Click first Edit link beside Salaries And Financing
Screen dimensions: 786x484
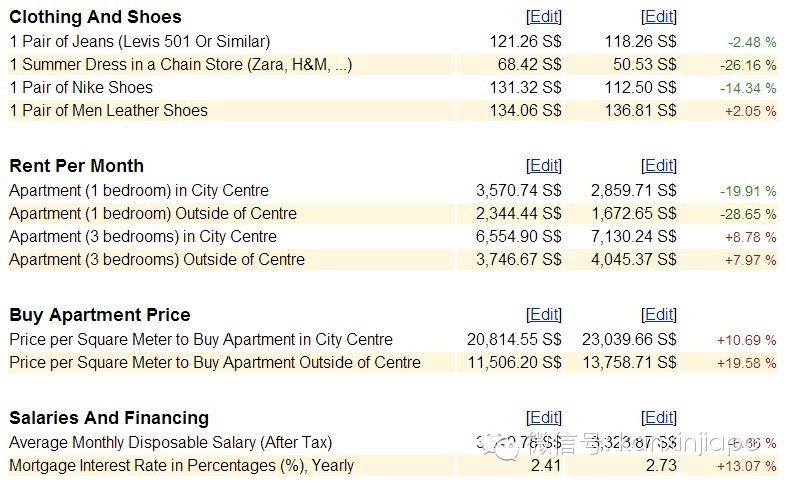(544, 418)
